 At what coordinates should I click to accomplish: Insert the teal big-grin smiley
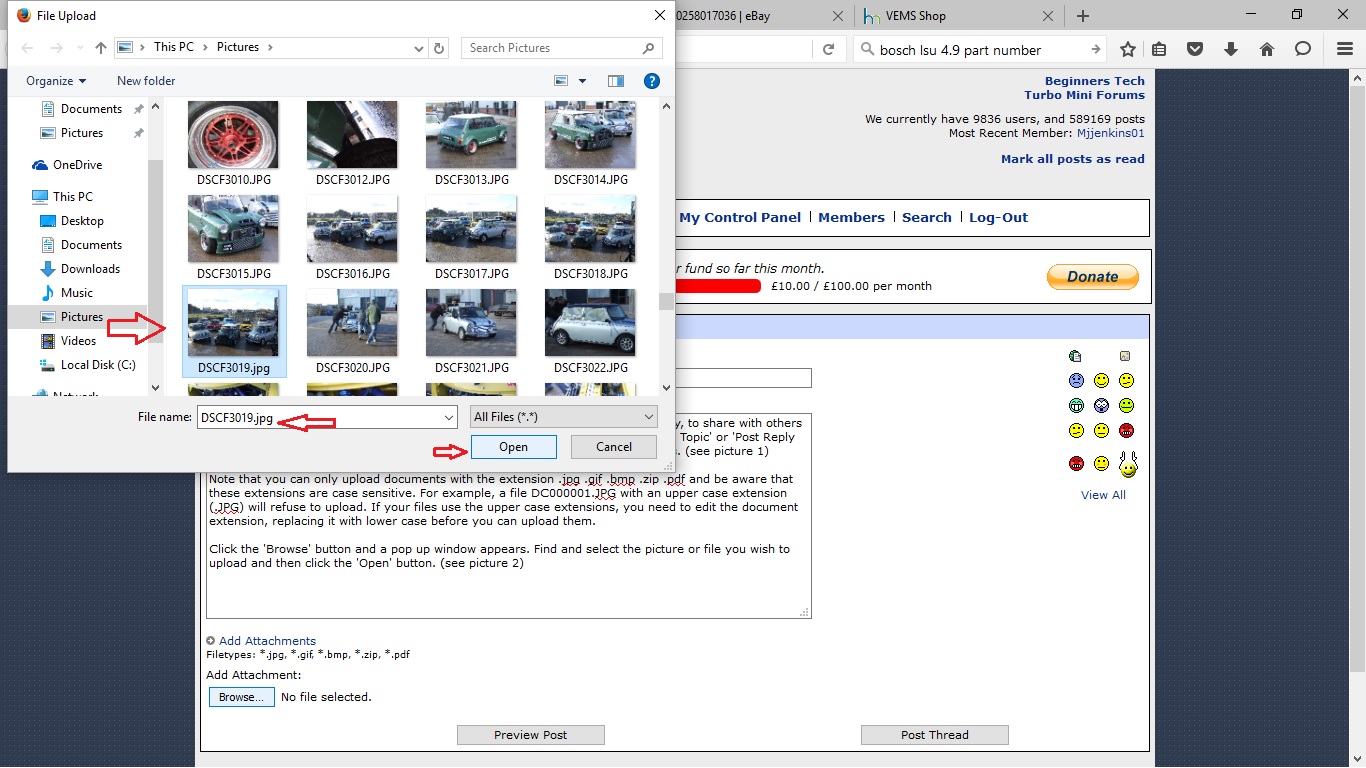click(1076, 406)
